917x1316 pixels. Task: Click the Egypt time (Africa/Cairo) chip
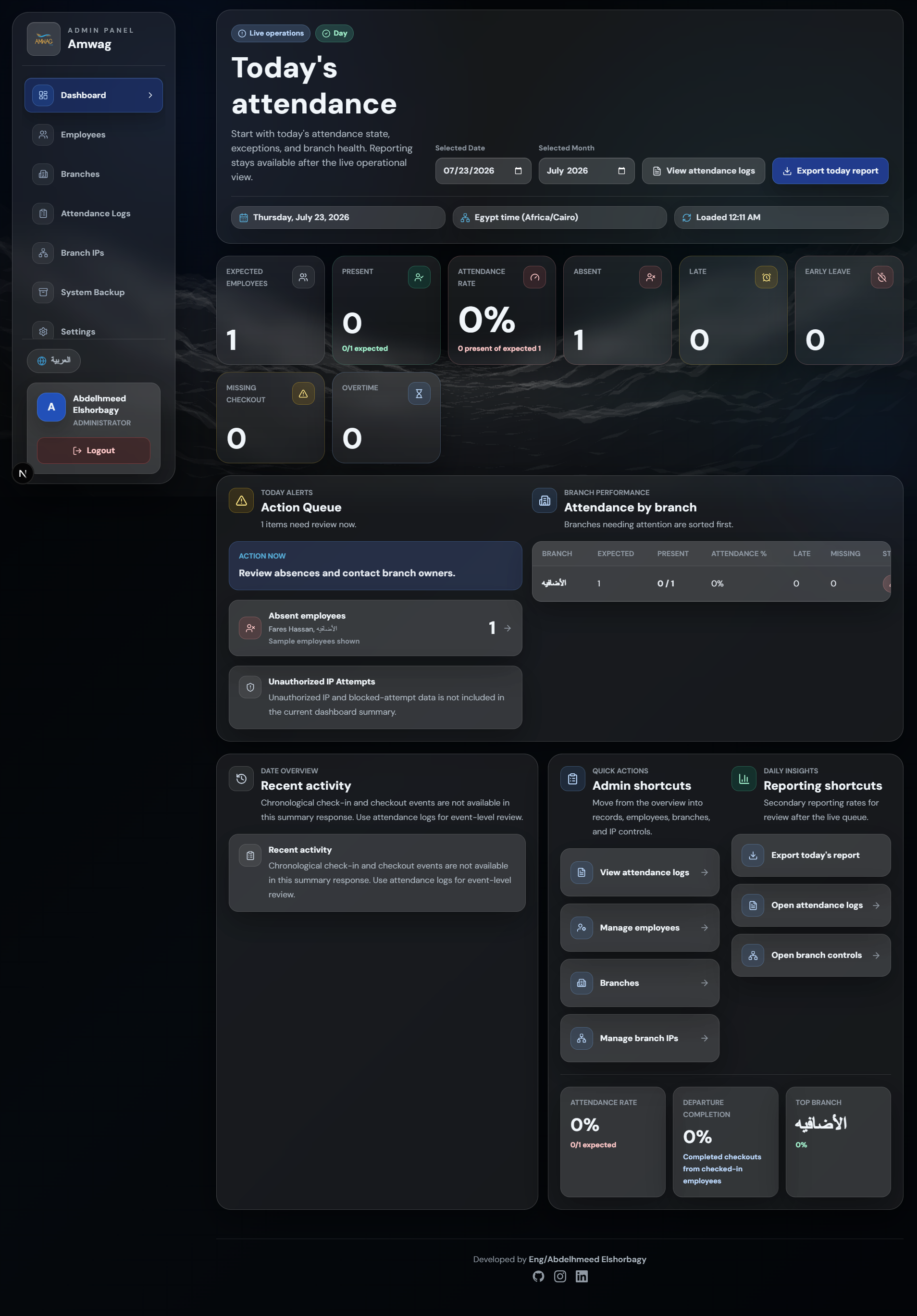tap(559, 218)
